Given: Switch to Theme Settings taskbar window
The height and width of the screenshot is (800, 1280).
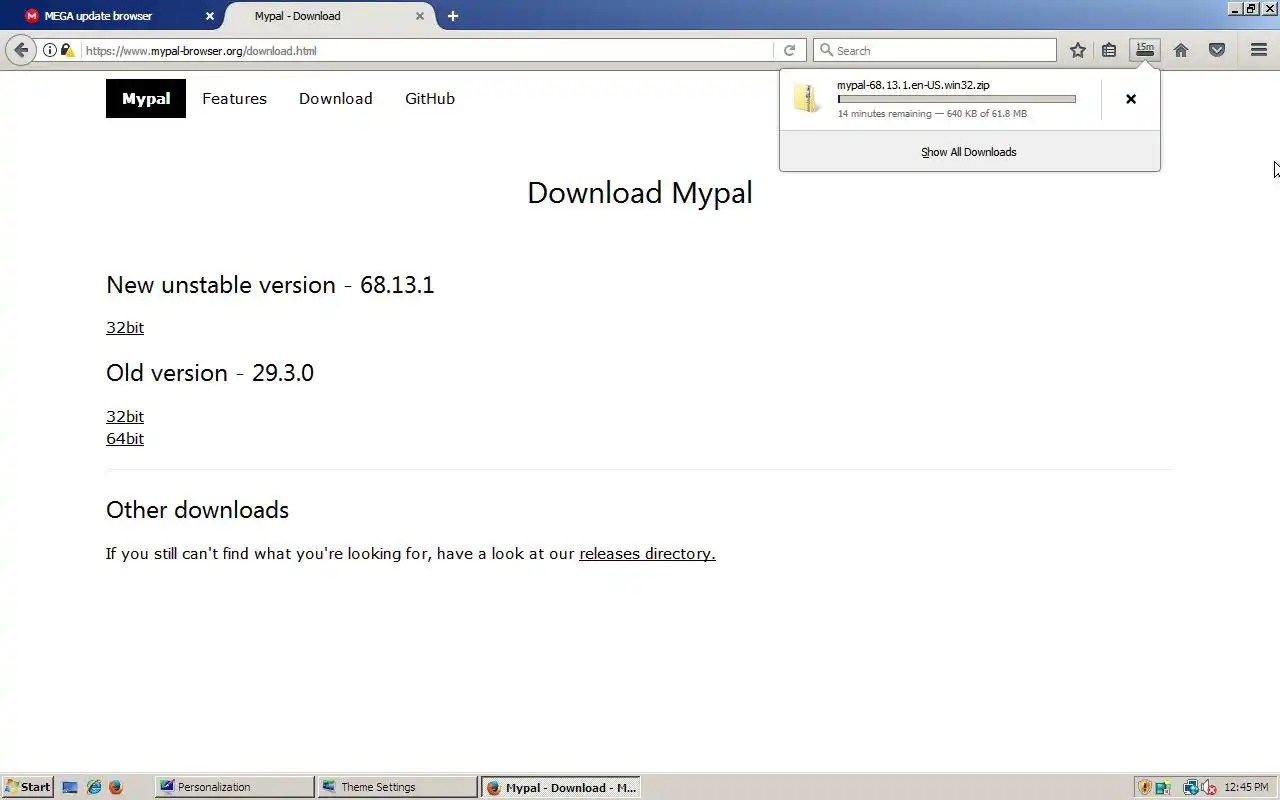Looking at the screenshot, I should 397,787.
